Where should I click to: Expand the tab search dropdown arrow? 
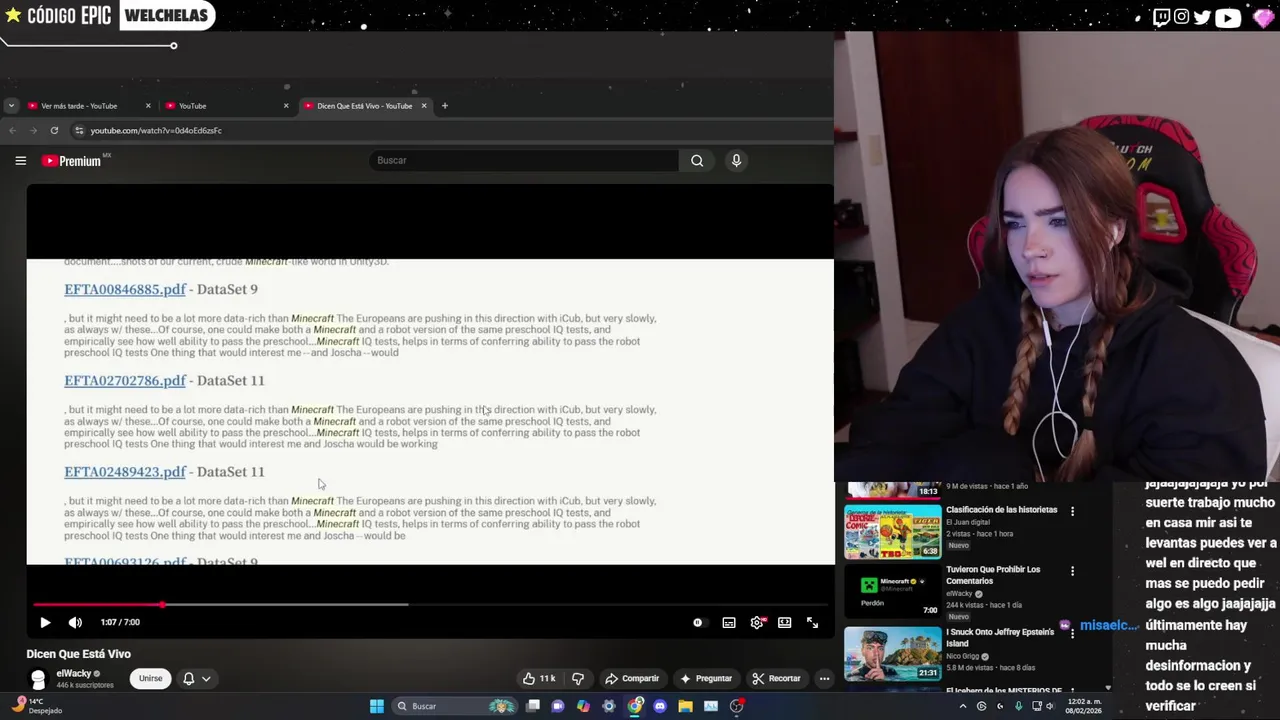point(10,106)
